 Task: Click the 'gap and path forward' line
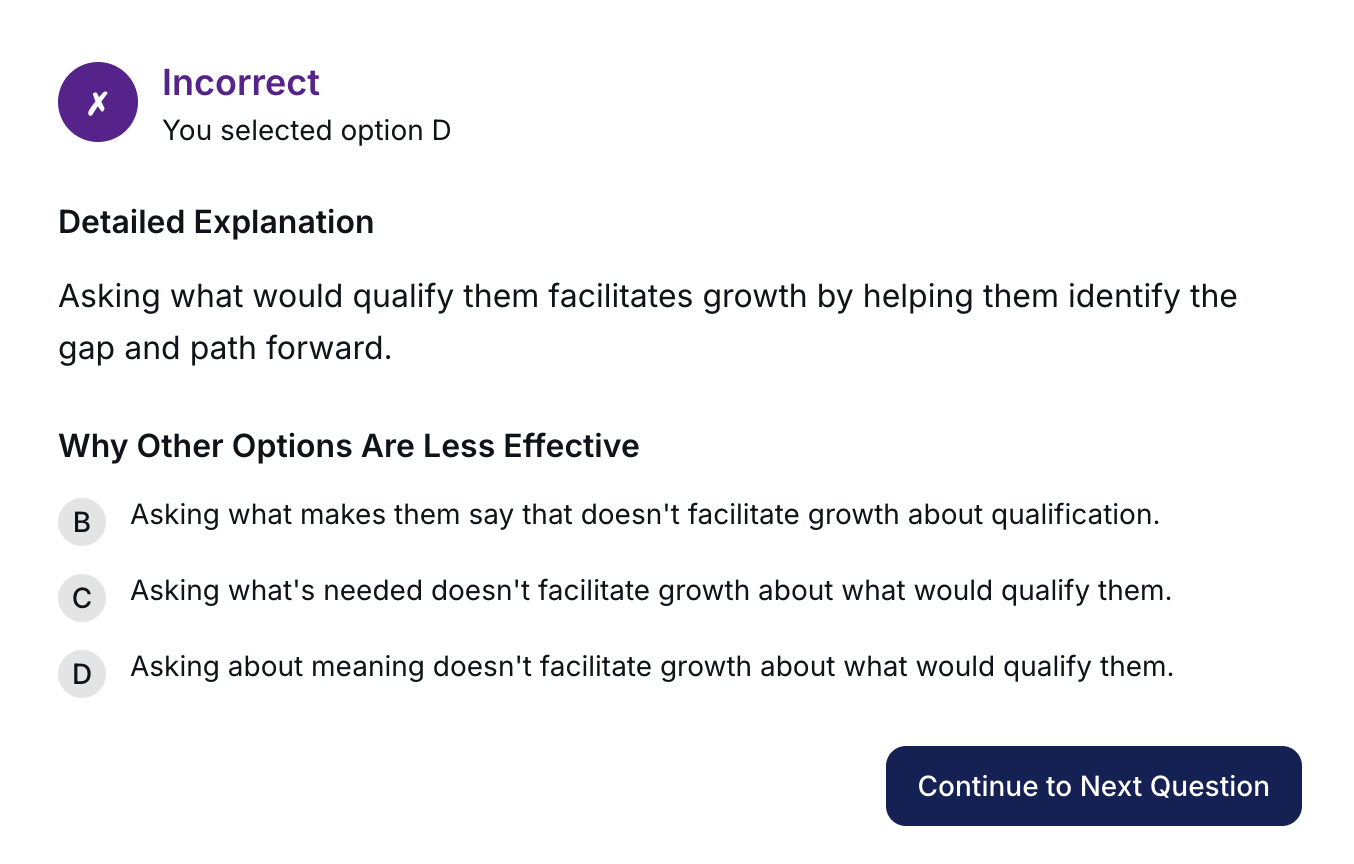click(x=225, y=349)
